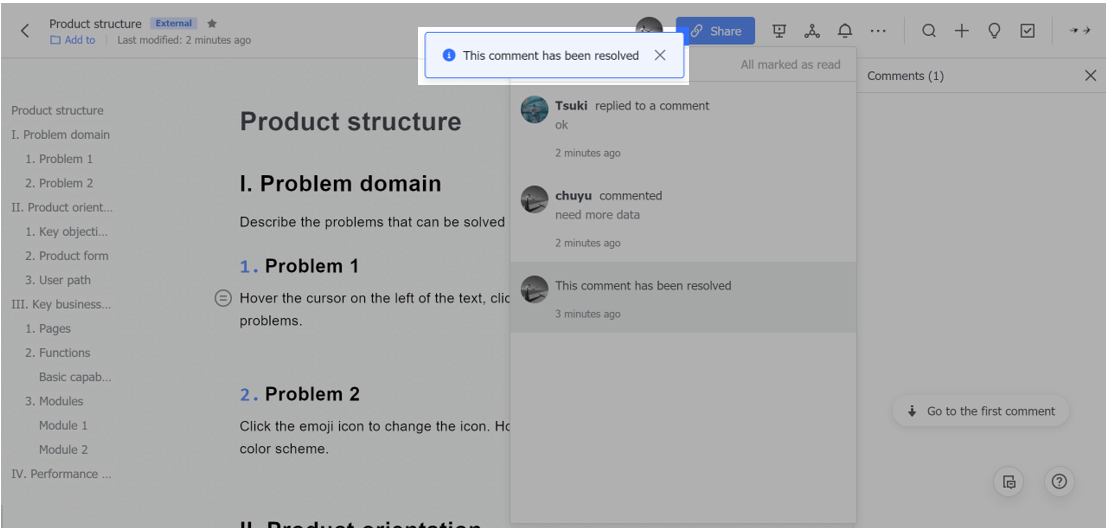The width and height of the screenshot is (1106, 528).
Task: Open the more options ellipsis menu
Action: pos(878,31)
